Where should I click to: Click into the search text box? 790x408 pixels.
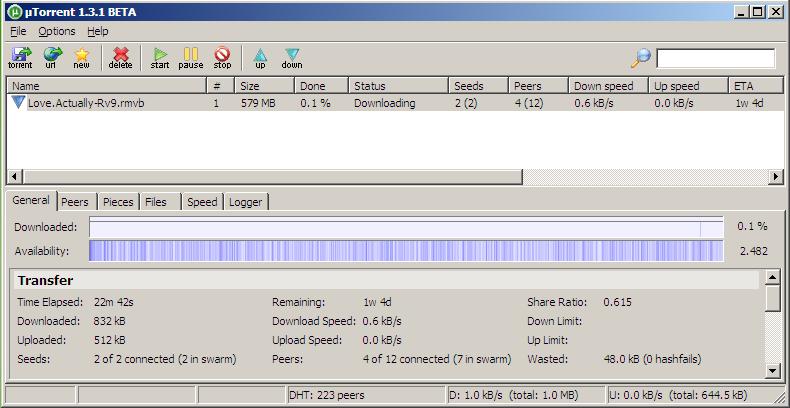point(715,58)
